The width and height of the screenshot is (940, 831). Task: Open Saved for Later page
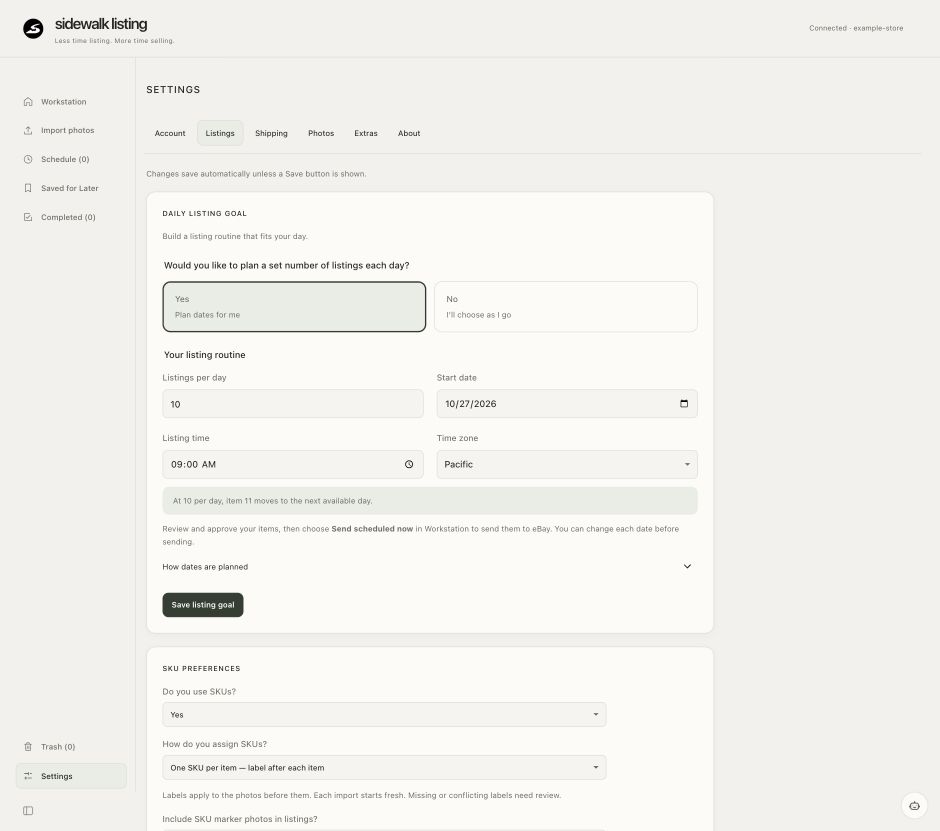coord(71,188)
